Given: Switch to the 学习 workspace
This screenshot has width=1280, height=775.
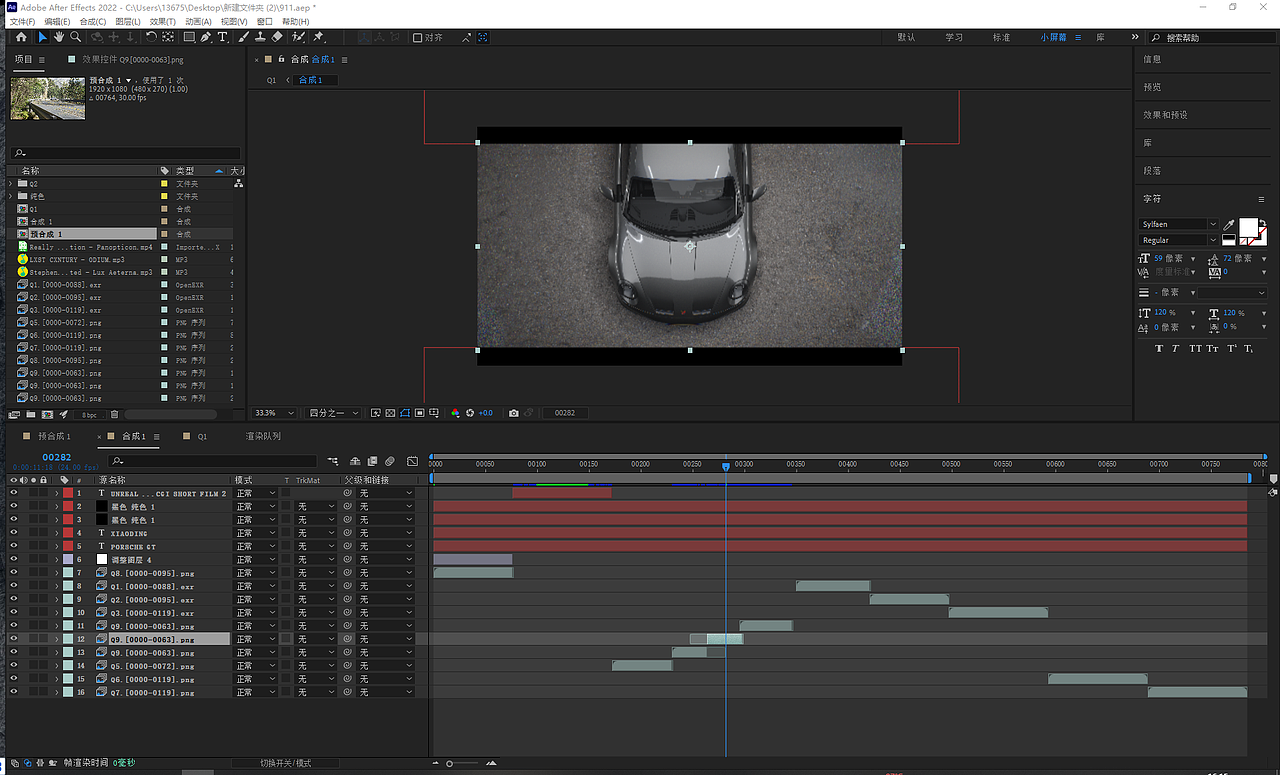Looking at the screenshot, I should 954,38.
